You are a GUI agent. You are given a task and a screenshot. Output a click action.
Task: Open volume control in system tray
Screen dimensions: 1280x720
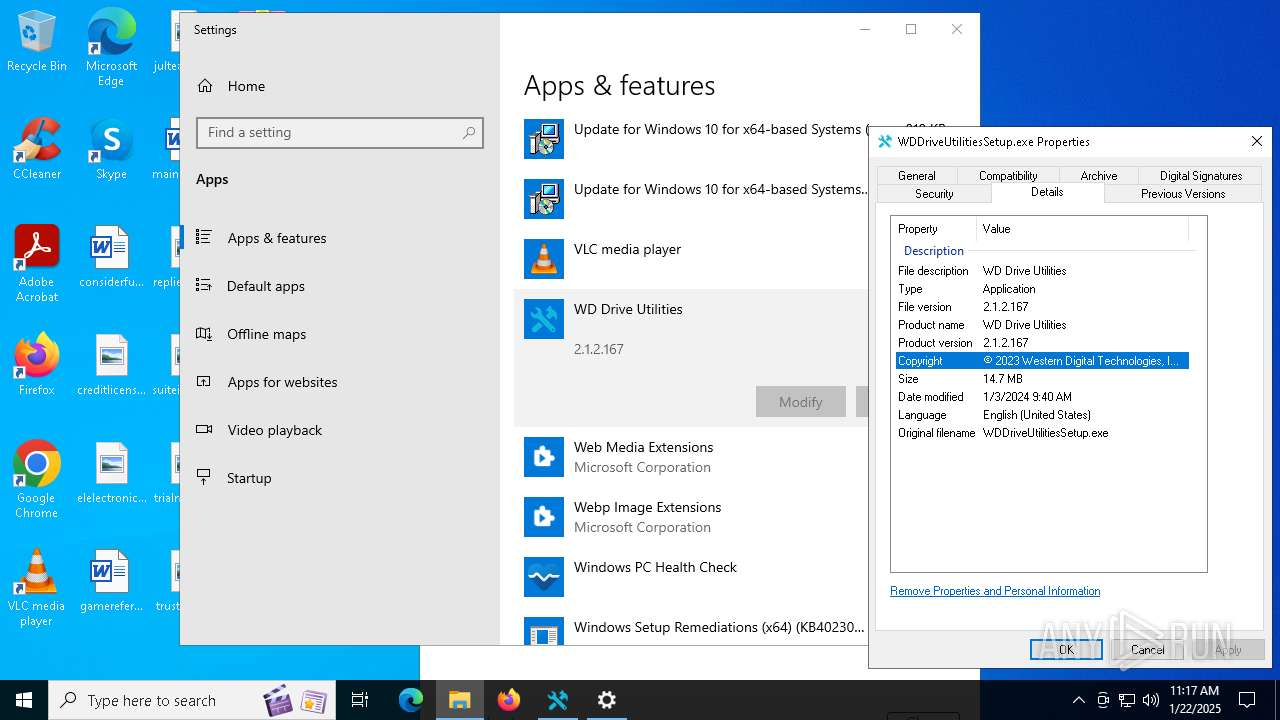[1151, 700]
